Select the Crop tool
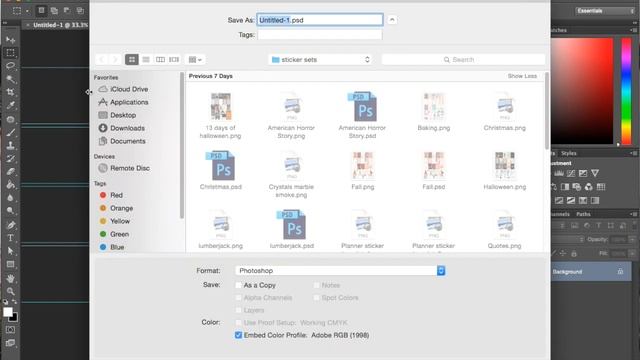The height and width of the screenshot is (360, 640). tap(11, 92)
